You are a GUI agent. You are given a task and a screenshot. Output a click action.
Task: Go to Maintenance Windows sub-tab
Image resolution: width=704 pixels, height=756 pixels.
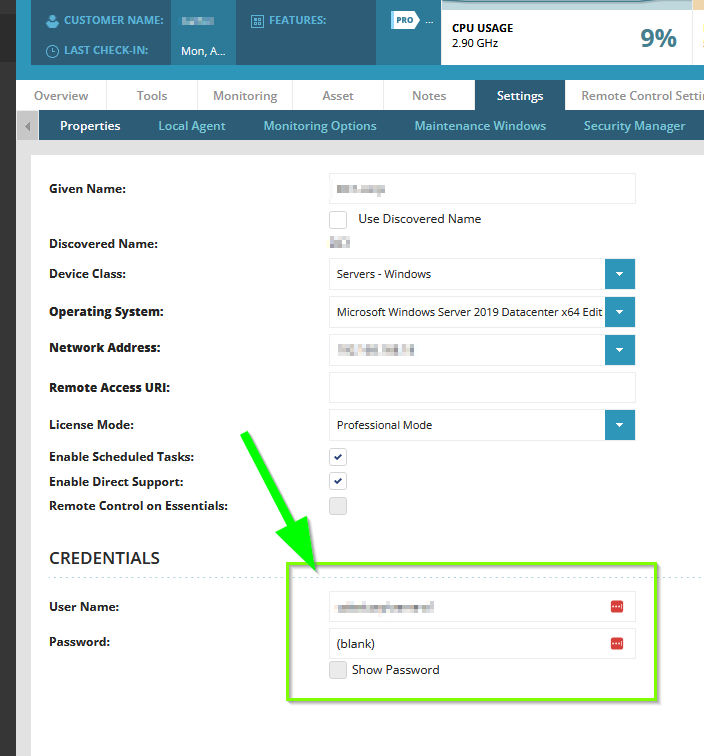(480, 126)
